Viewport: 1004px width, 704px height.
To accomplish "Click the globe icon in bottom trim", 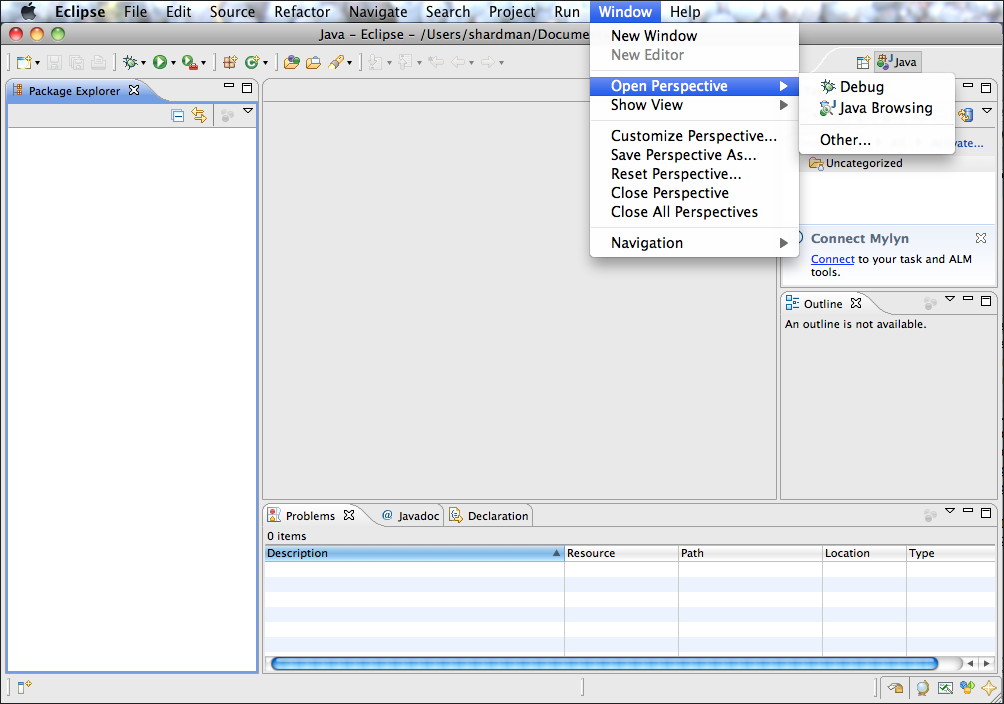I will point(922,688).
